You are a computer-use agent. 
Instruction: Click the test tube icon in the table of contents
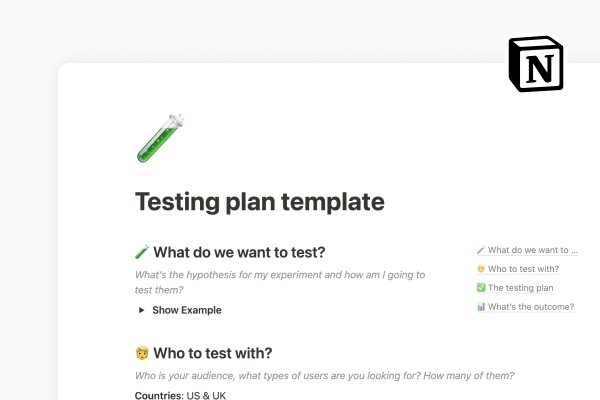(x=481, y=250)
